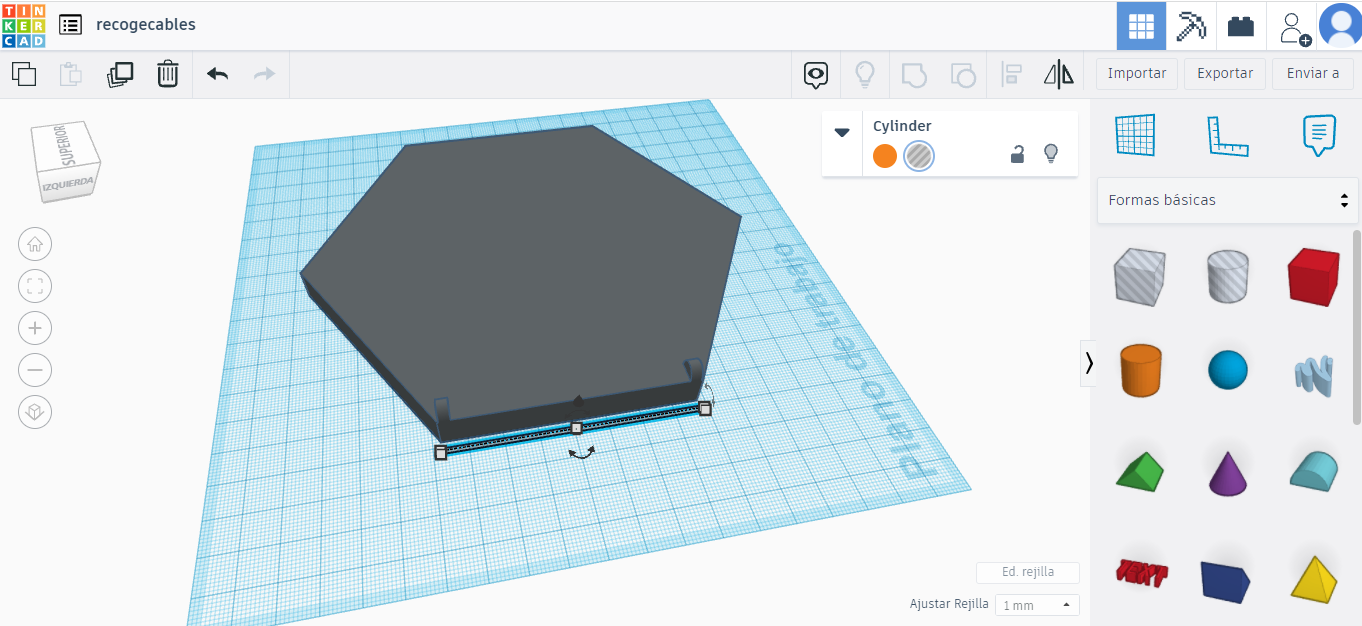The image size is (1362, 626).
Task: Click the curved rotation handle below the shape
Action: coord(581,454)
